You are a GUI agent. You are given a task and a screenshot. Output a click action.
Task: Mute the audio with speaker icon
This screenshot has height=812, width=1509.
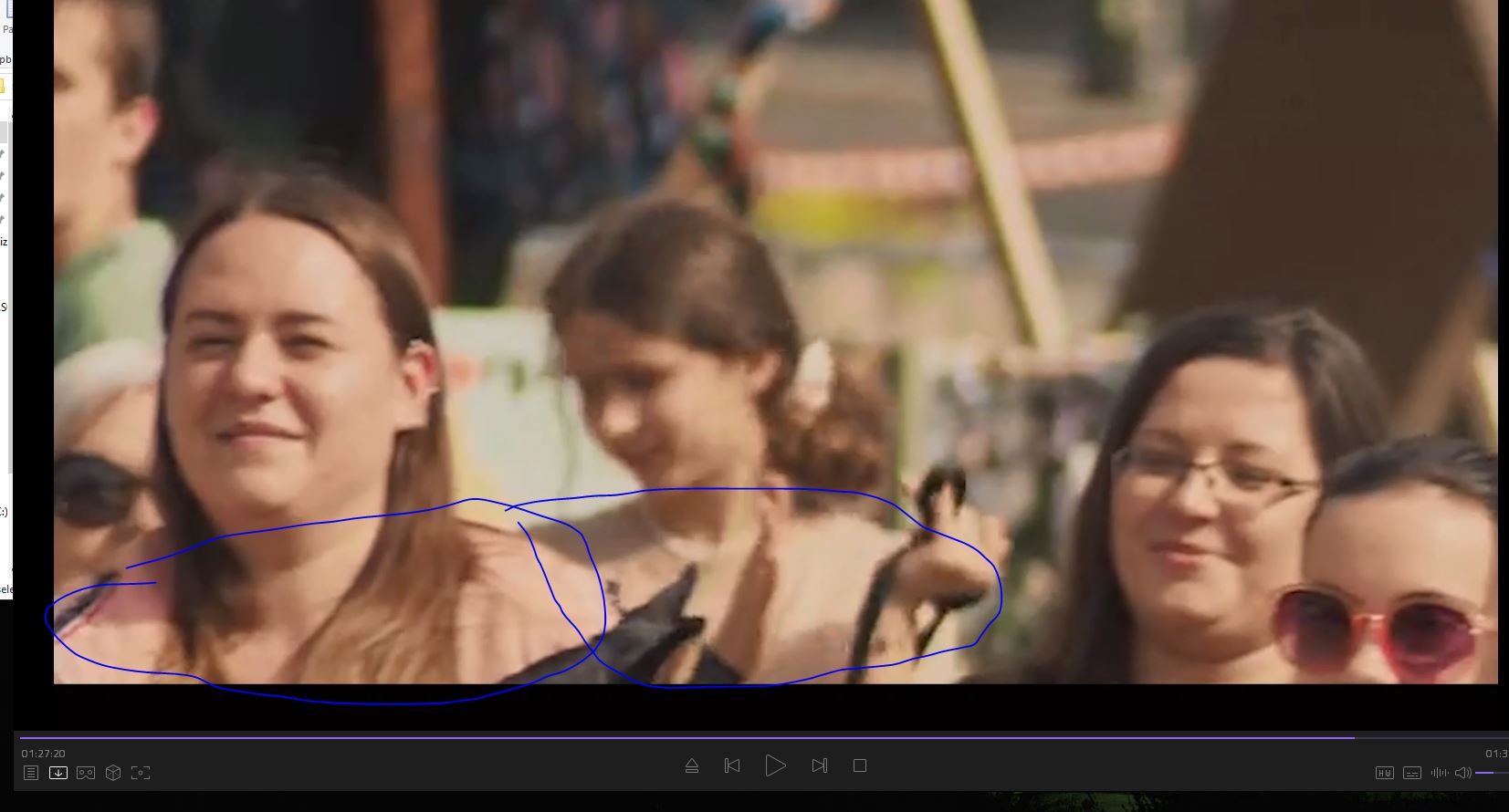[x=1462, y=773]
